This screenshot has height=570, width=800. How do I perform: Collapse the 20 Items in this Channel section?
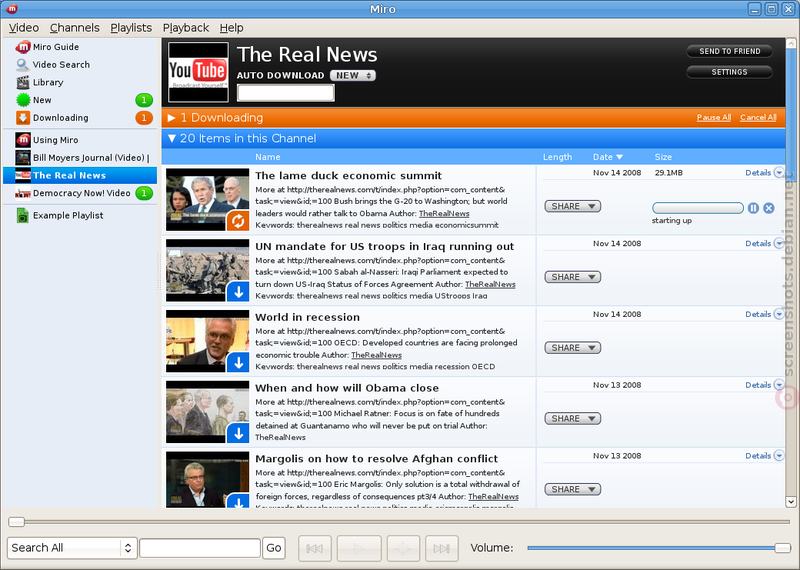point(172,138)
